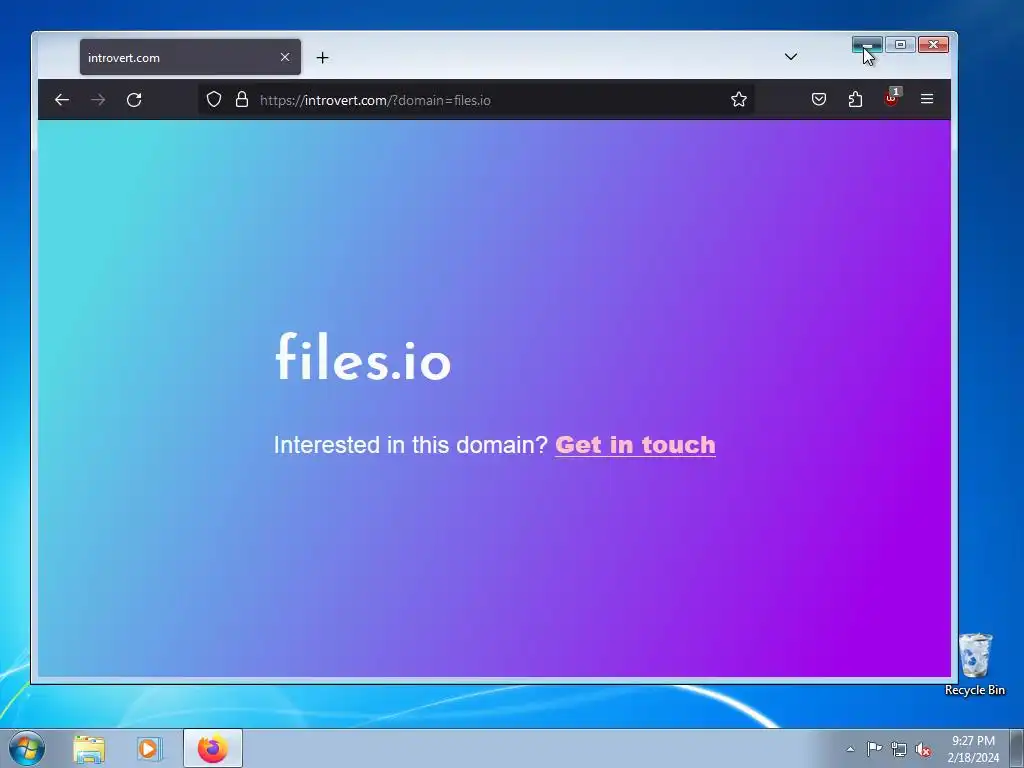
Task: Close the introvert.com tab
Action: [x=285, y=57]
